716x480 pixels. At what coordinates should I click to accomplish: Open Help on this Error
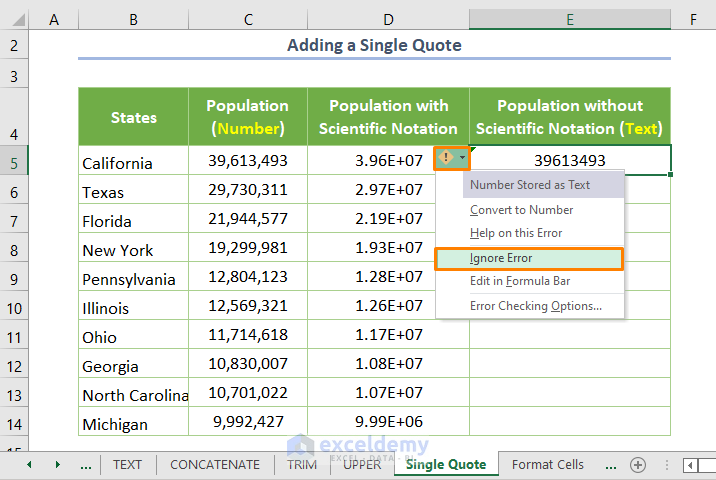tap(516, 233)
